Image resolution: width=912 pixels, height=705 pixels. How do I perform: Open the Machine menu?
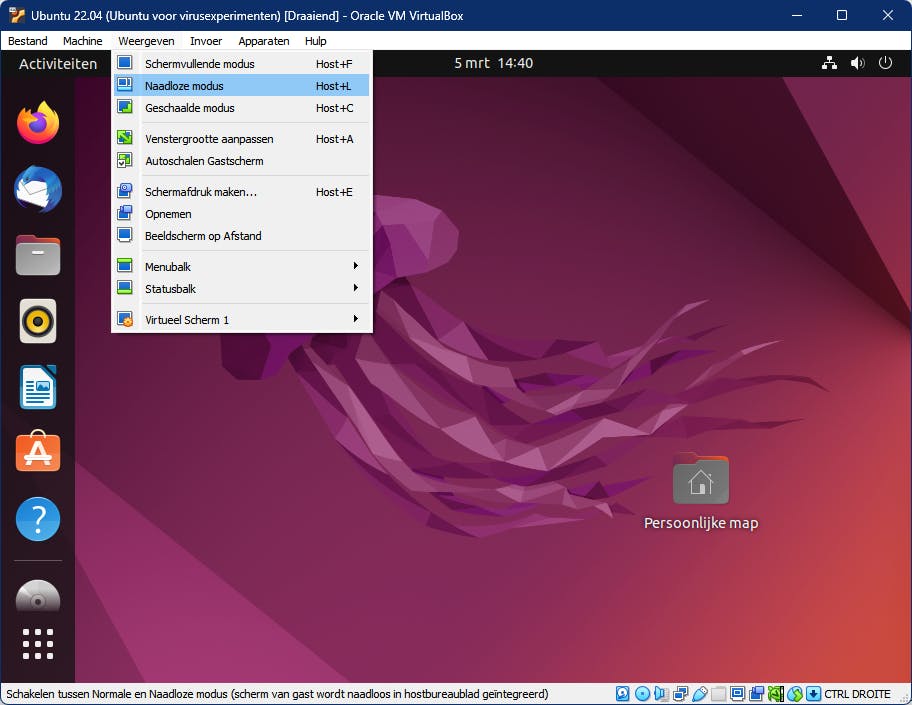pyautogui.click(x=83, y=41)
